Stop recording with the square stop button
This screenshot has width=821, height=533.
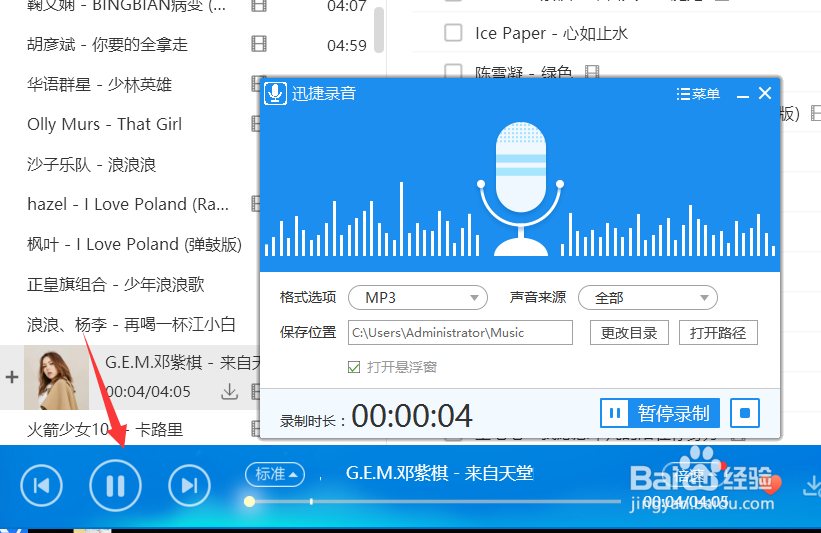pyautogui.click(x=745, y=413)
